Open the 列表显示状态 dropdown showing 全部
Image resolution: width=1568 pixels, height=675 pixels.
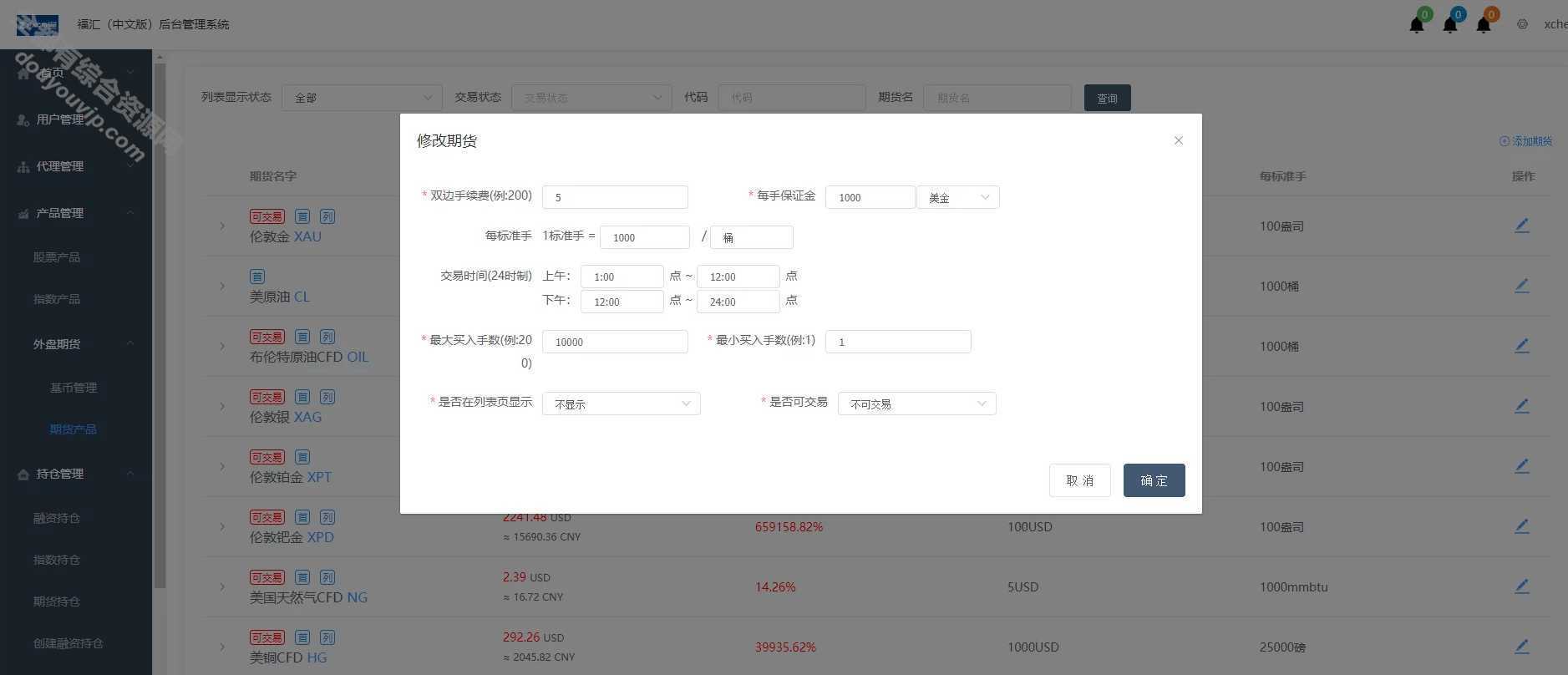pyautogui.click(x=362, y=98)
